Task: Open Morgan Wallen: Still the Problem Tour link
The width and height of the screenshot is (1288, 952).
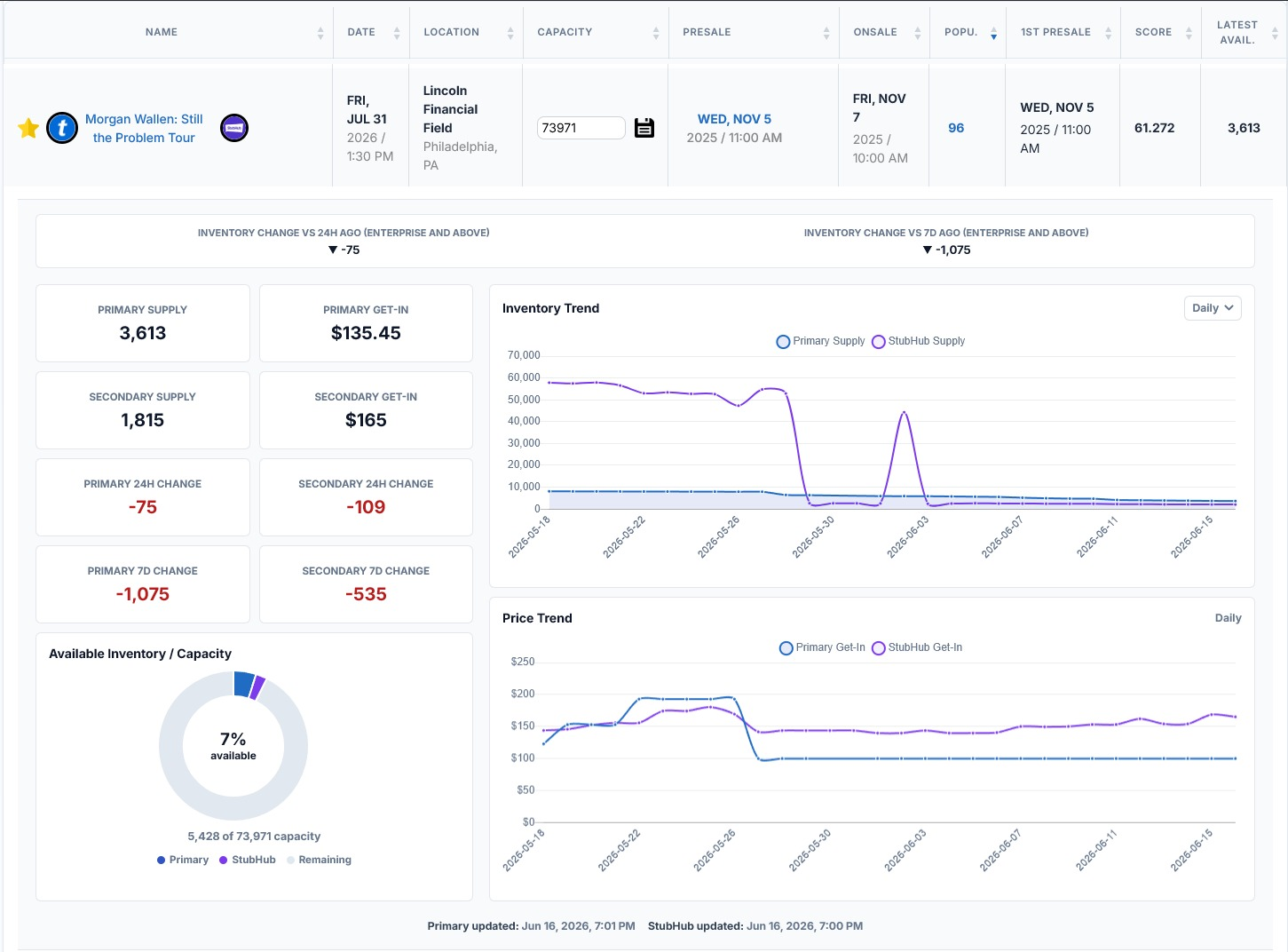Action: [x=144, y=128]
